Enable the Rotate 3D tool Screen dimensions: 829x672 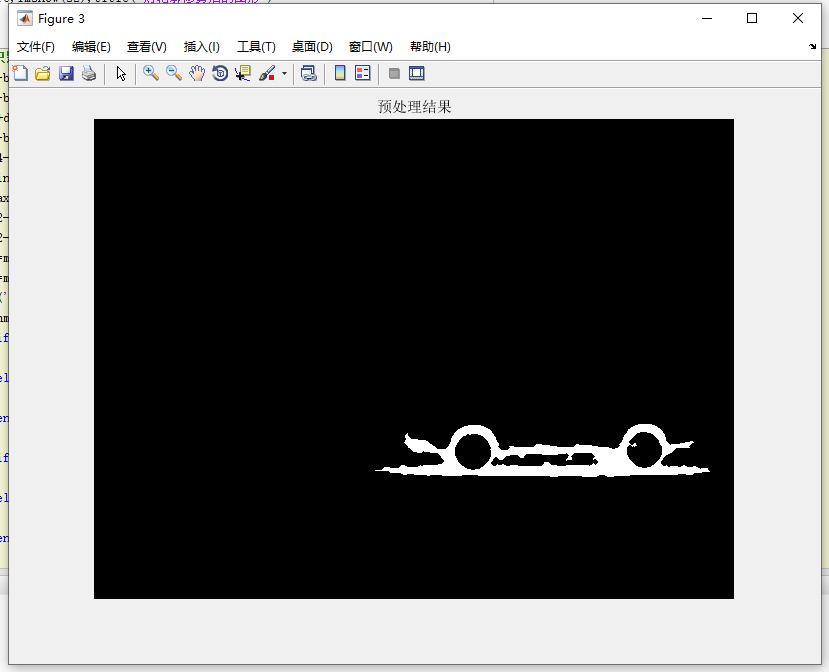tap(220, 73)
